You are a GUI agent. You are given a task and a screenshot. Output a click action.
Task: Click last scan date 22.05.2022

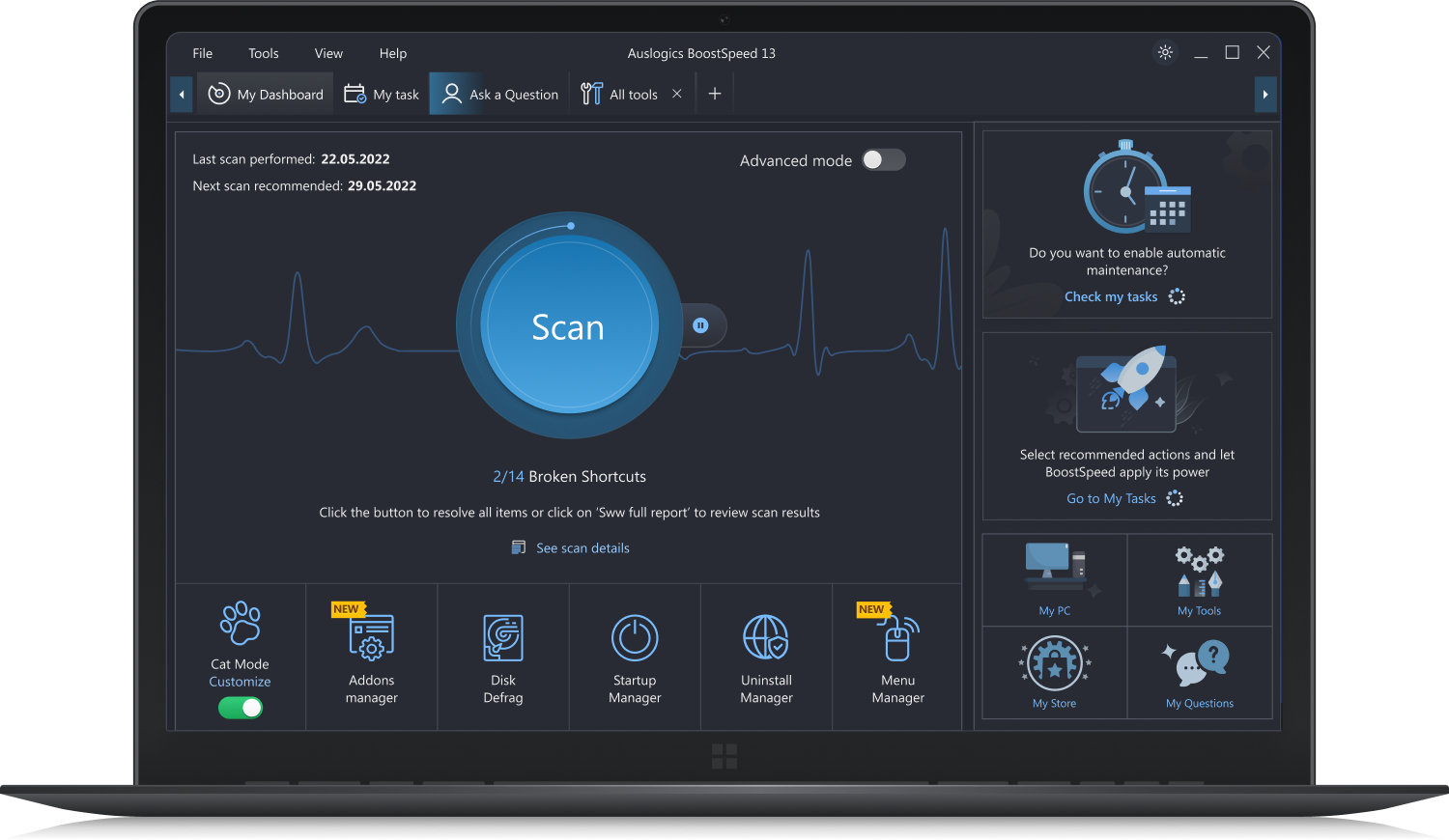point(355,159)
